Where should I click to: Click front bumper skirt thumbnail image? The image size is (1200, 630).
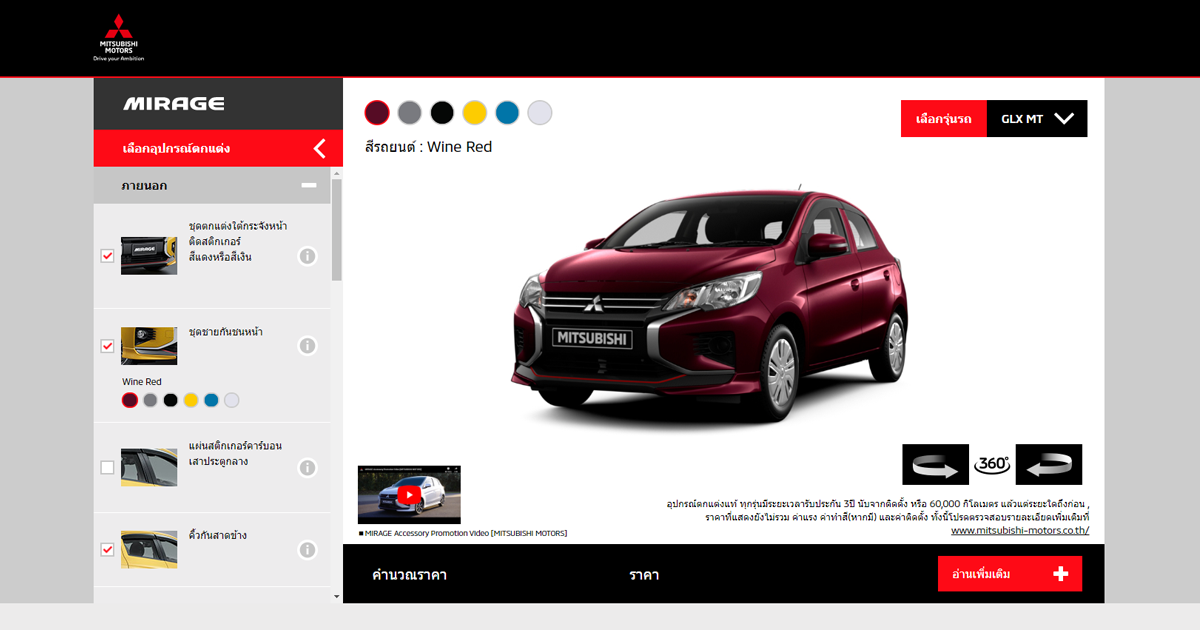(x=149, y=346)
